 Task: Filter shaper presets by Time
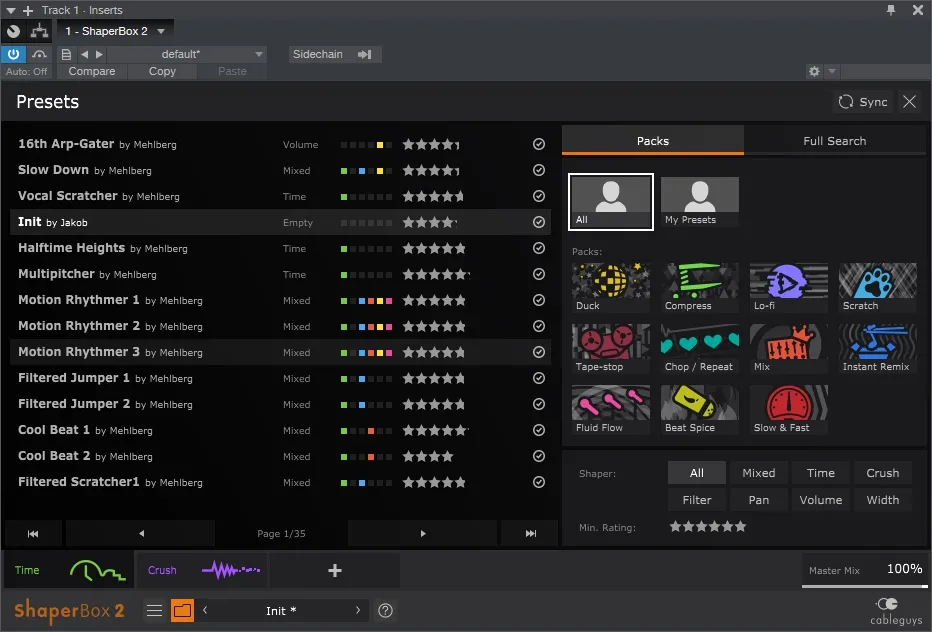coord(821,473)
